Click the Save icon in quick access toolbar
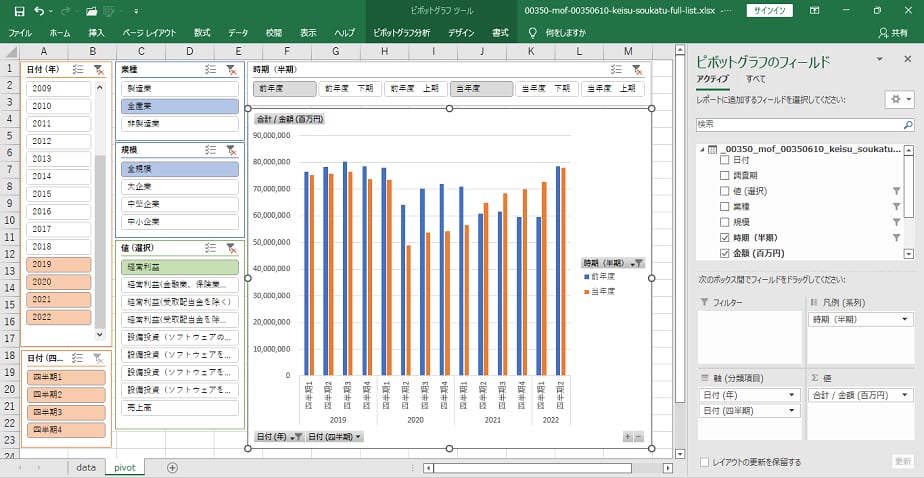Viewport: 924px width, 478px height. tap(19, 10)
